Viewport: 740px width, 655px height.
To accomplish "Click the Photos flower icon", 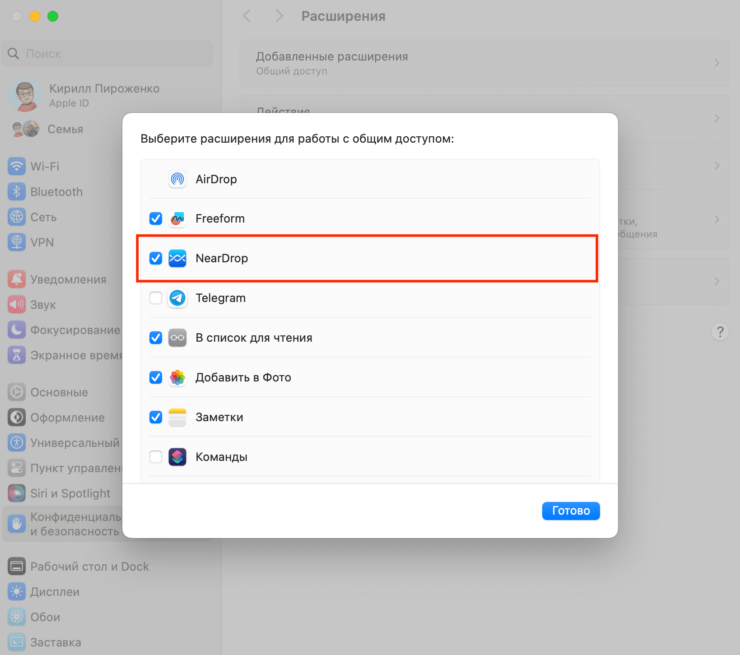I will [x=177, y=377].
